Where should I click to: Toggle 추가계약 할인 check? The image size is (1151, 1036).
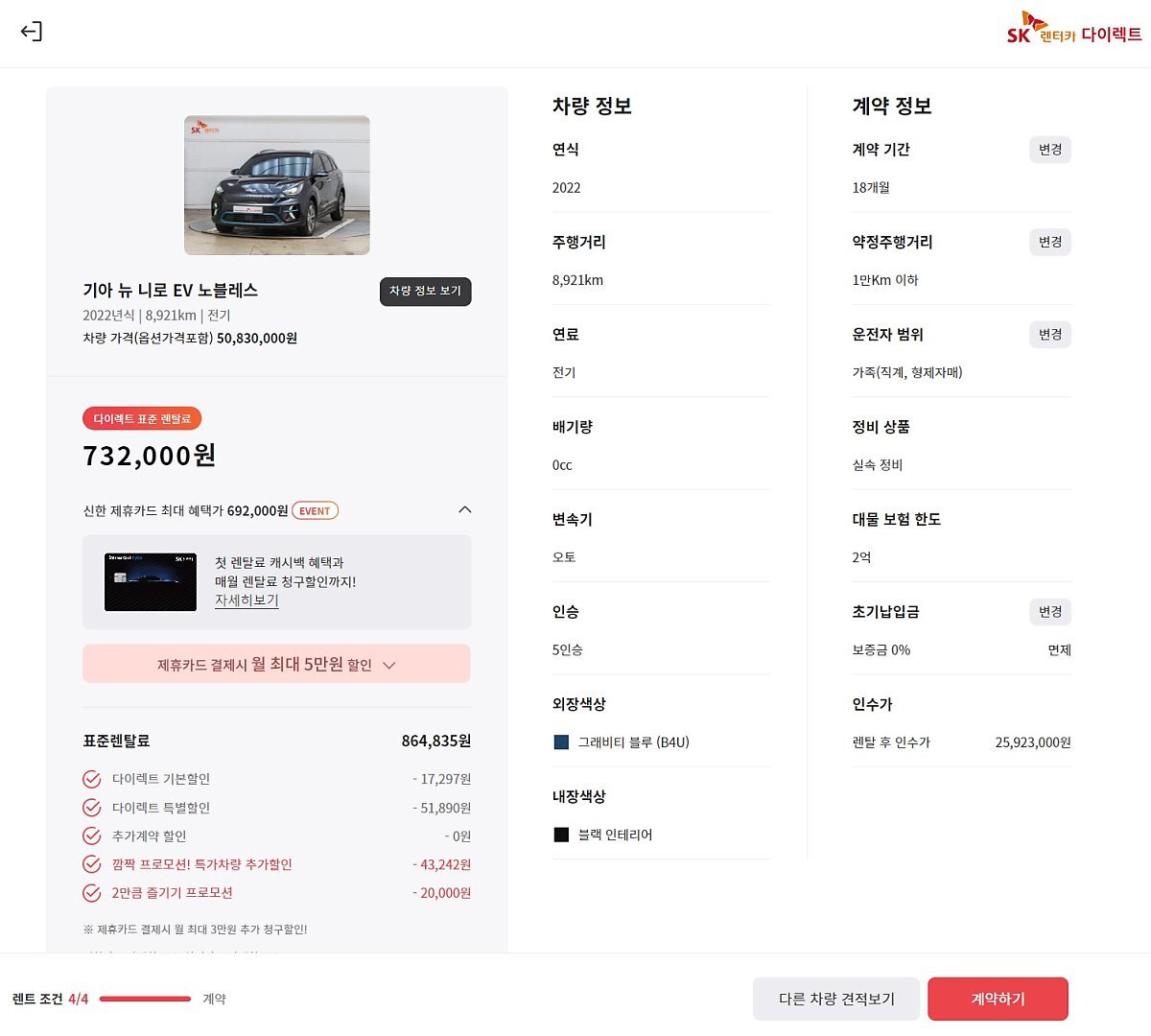pos(92,836)
